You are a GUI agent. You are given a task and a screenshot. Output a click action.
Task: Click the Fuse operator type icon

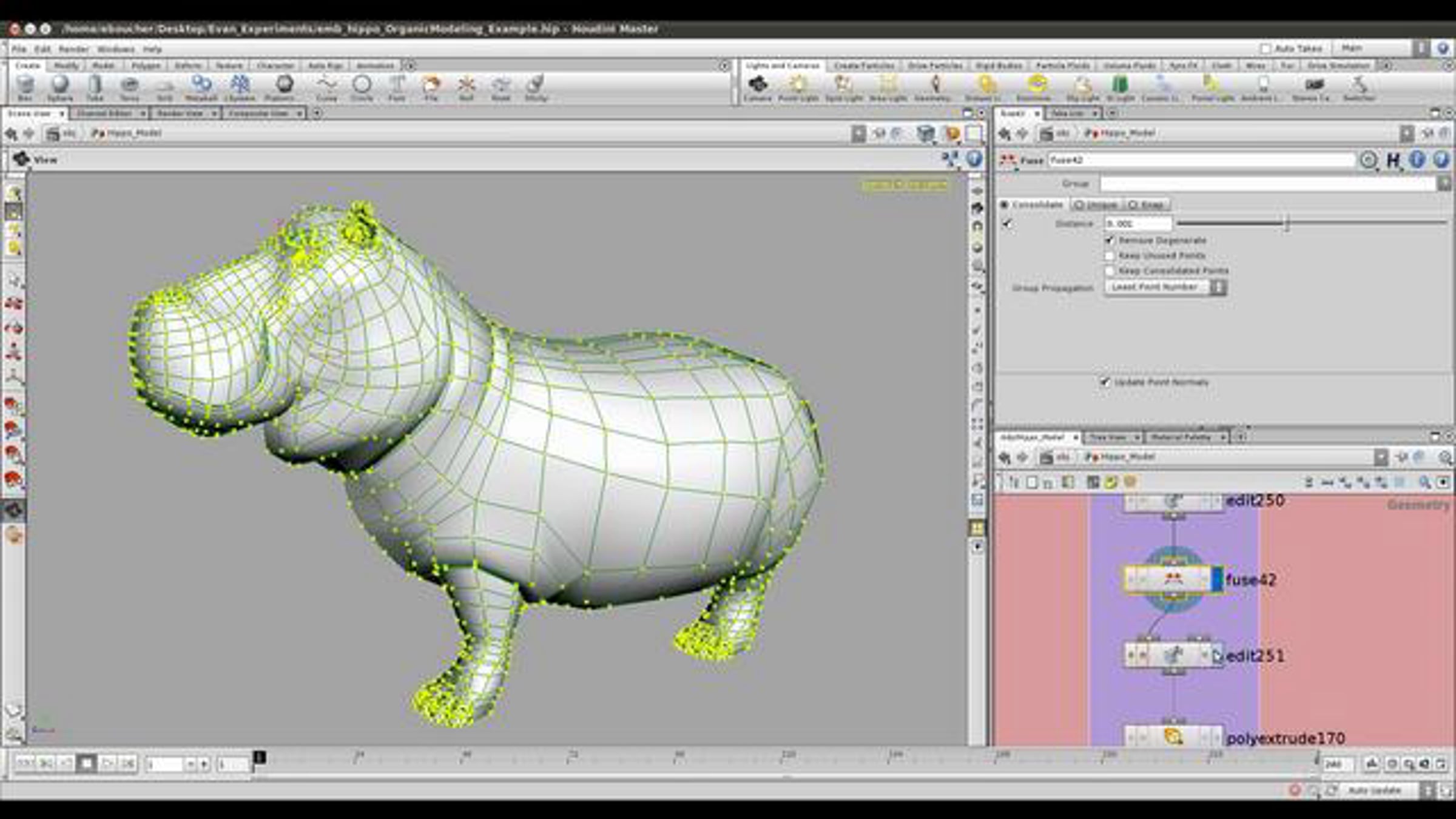click(1008, 160)
